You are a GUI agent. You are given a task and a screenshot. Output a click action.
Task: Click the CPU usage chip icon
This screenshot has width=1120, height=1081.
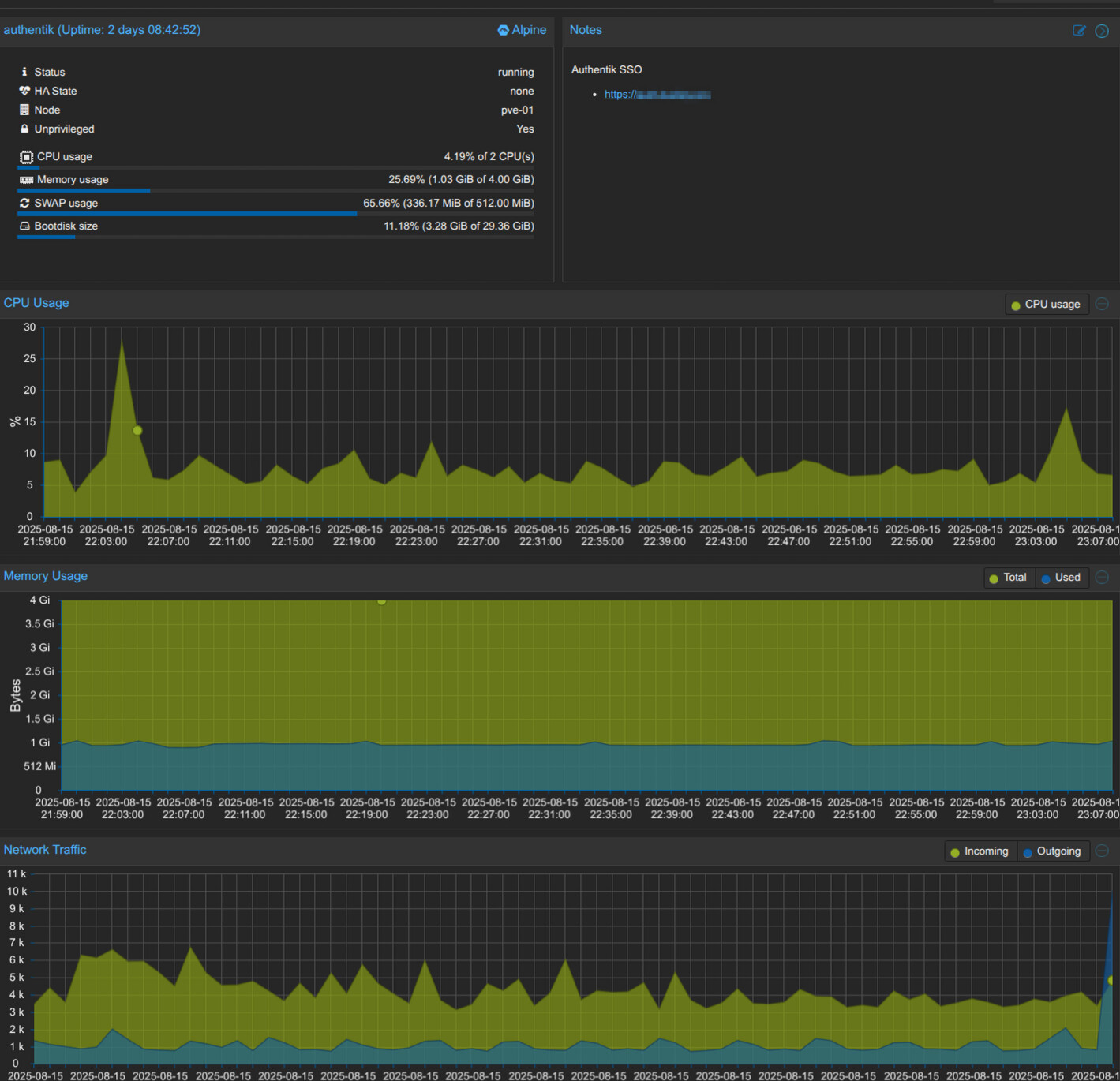[26, 157]
